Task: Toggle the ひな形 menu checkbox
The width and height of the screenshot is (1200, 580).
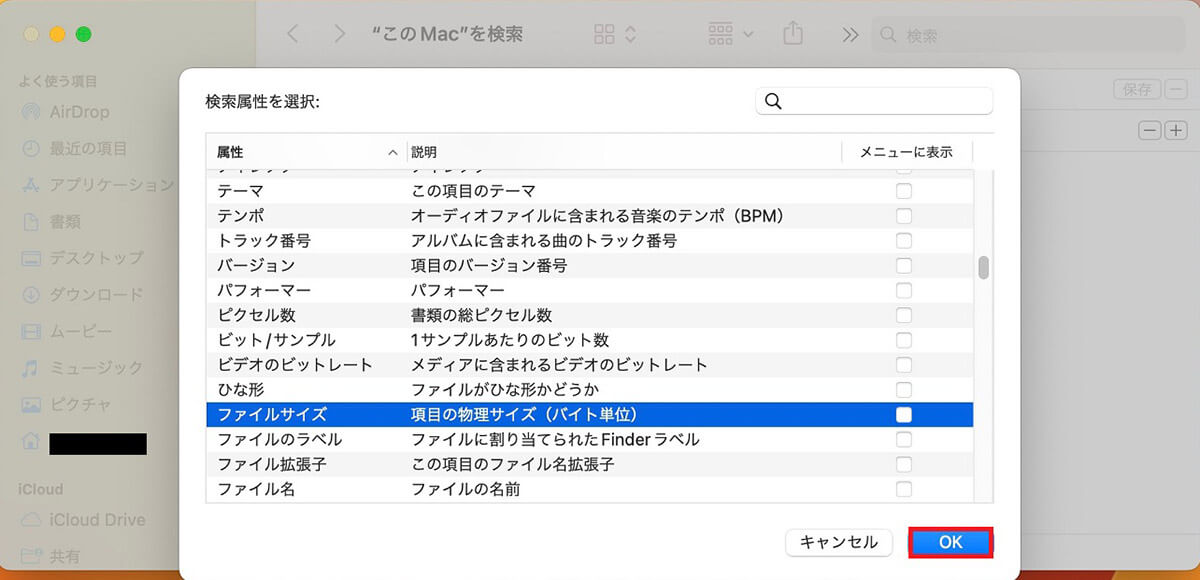Action: 904,390
